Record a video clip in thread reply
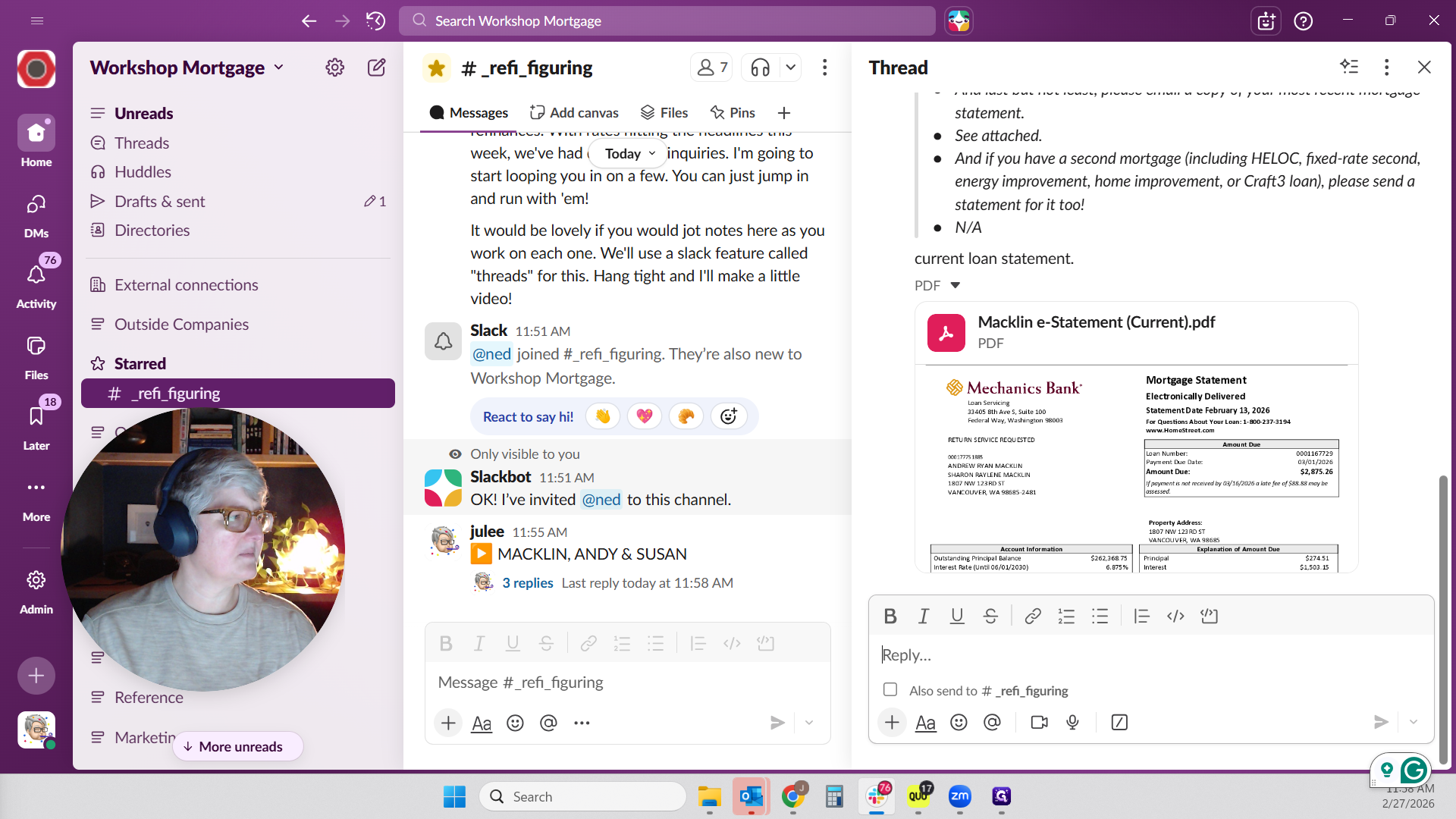 [1039, 722]
